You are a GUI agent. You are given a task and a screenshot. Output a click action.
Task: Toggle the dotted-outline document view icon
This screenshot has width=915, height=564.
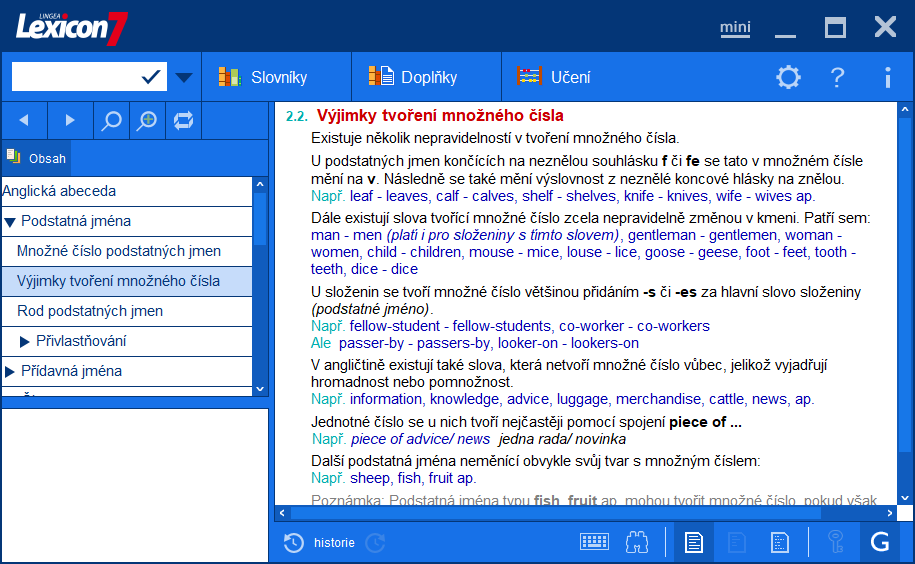[779, 542]
